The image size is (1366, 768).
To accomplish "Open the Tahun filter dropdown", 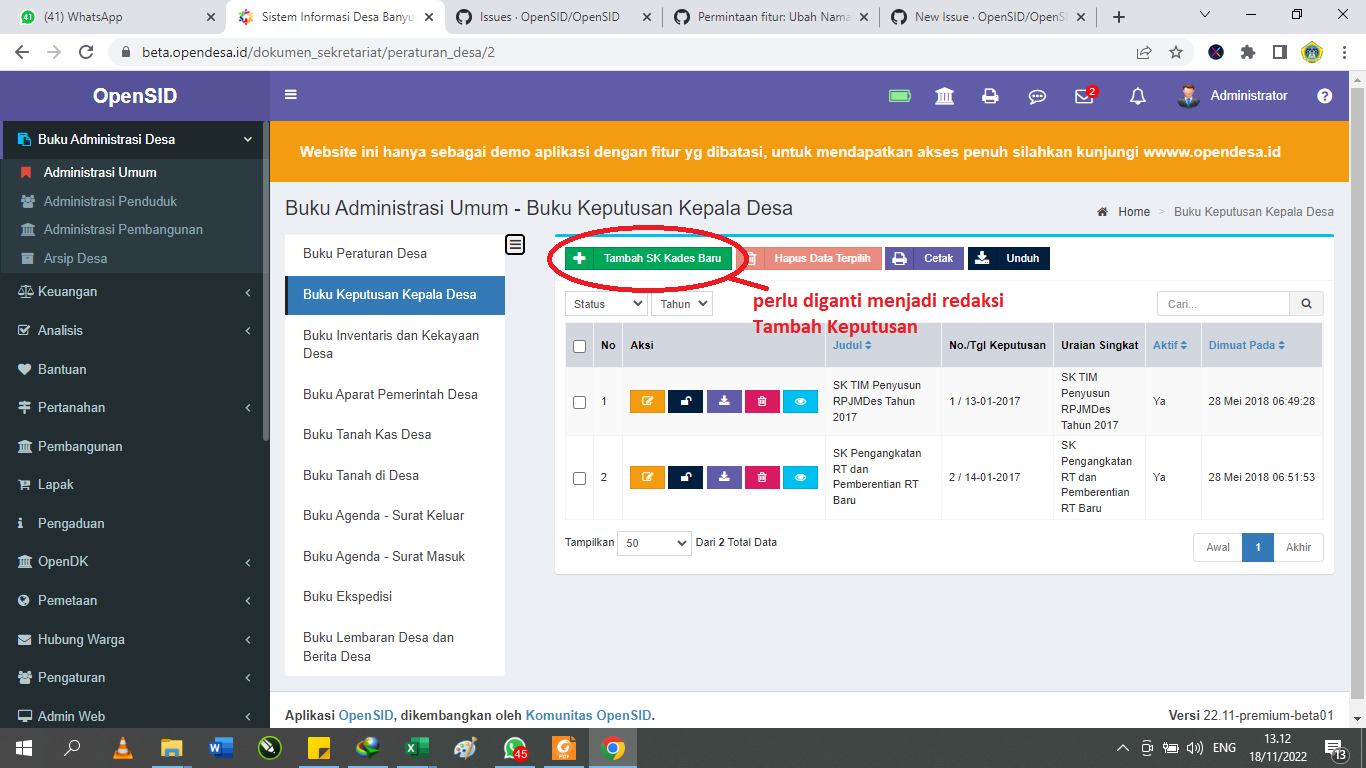I will coord(681,303).
